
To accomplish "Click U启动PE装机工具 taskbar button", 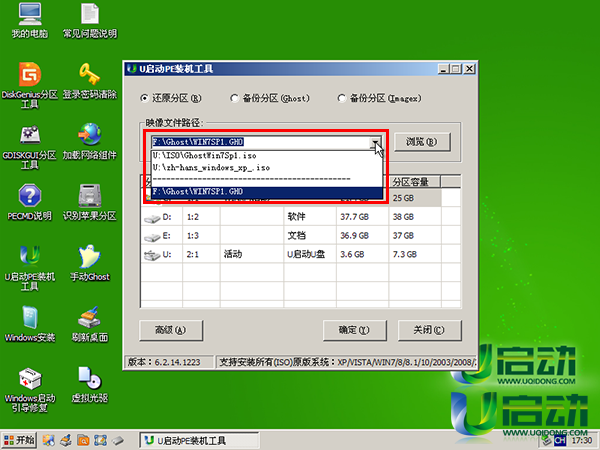I will (x=199, y=440).
